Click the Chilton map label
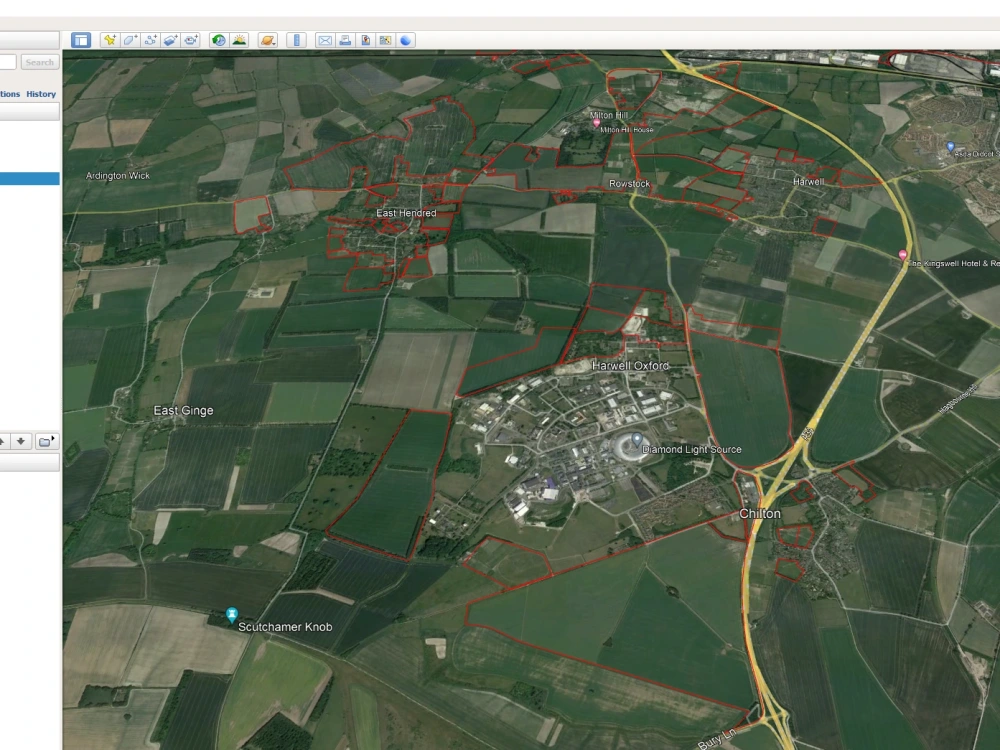 point(760,514)
